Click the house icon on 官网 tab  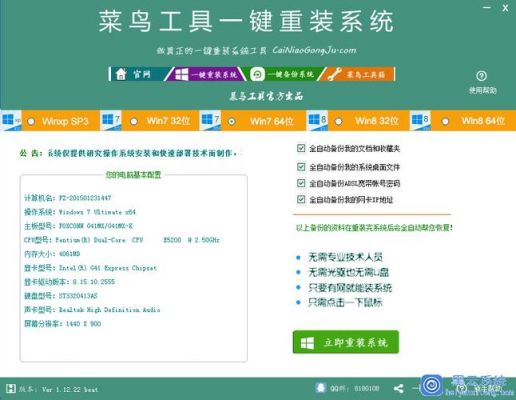[121, 74]
